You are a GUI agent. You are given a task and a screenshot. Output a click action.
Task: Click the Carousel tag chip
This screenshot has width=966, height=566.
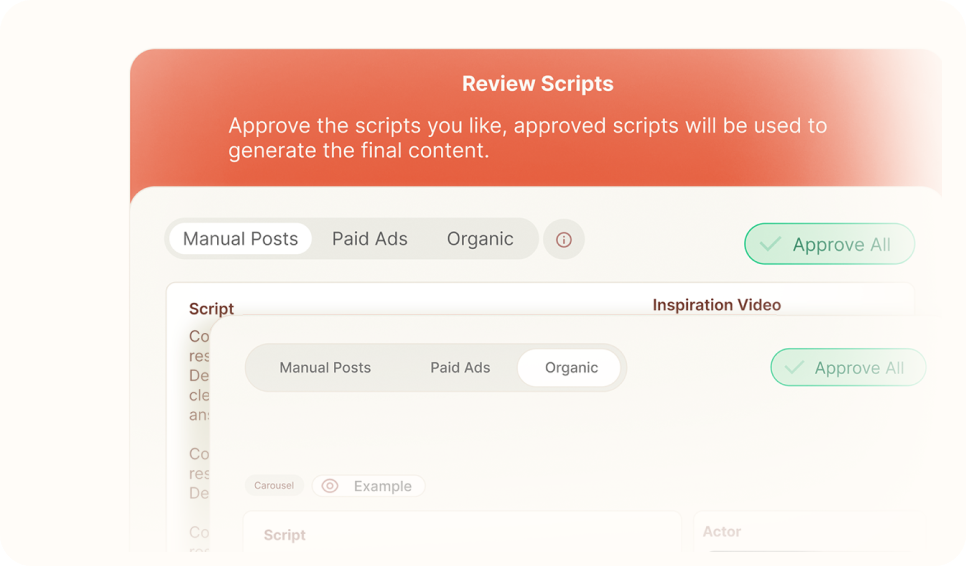(x=274, y=486)
